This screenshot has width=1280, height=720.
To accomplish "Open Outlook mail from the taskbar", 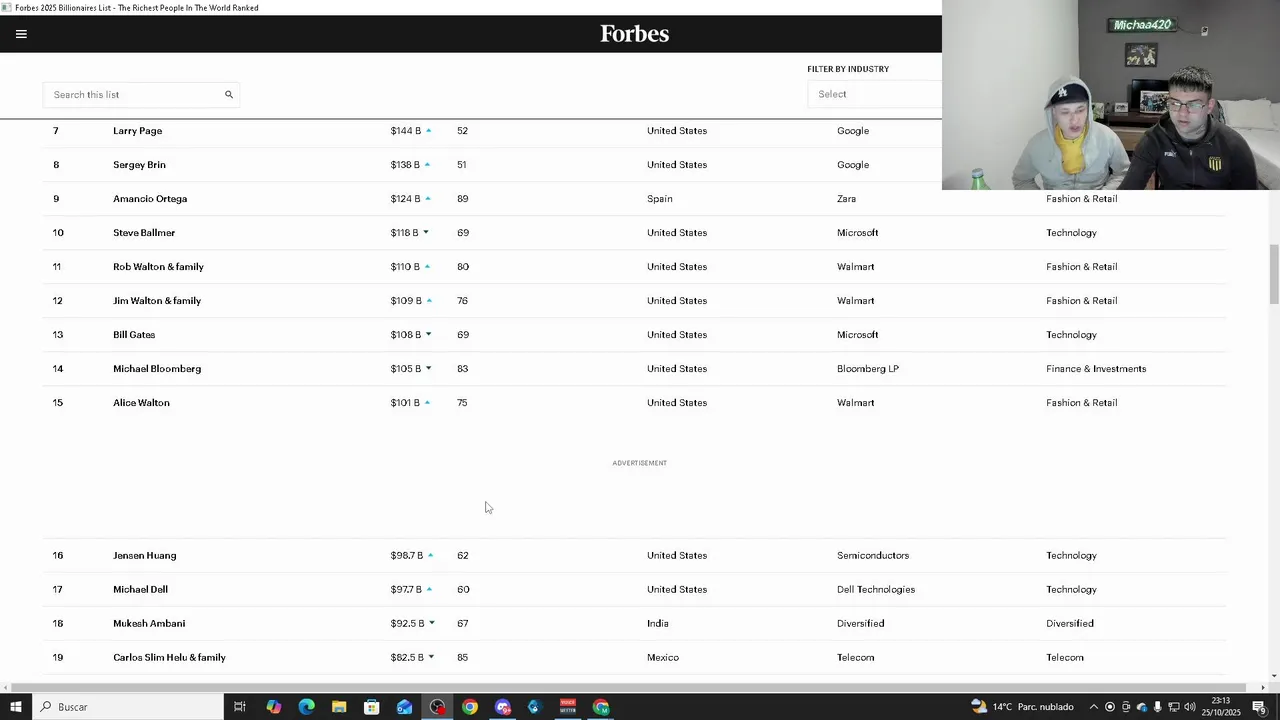I will pyautogui.click(x=404, y=707).
